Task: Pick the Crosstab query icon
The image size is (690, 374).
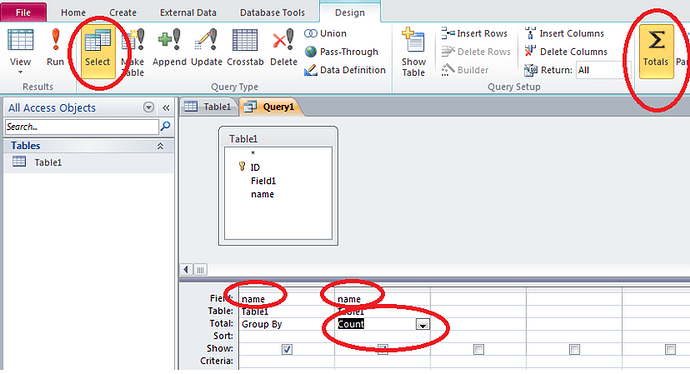Action: [245, 48]
